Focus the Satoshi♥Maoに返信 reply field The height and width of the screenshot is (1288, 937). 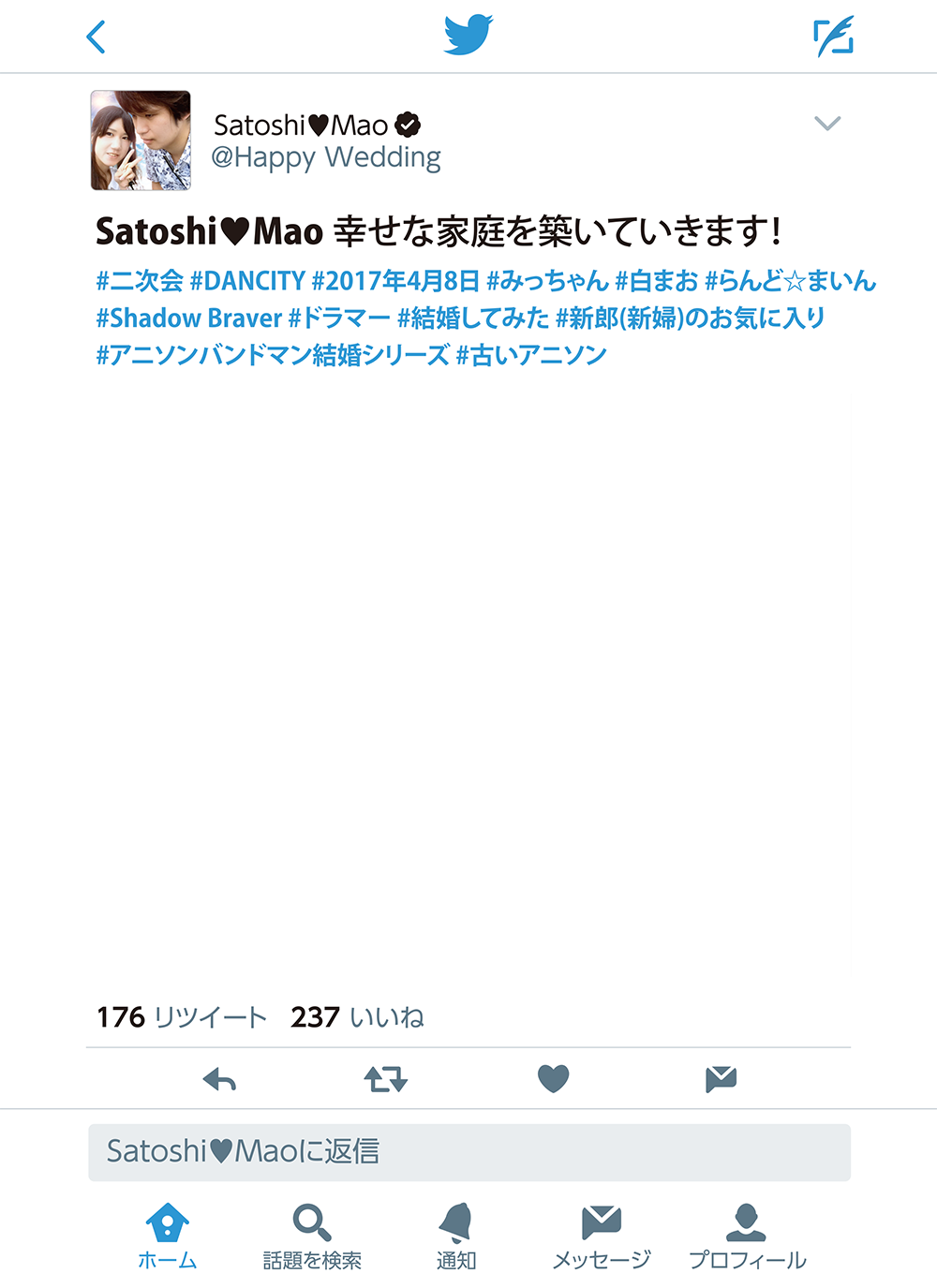[469, 1152]
